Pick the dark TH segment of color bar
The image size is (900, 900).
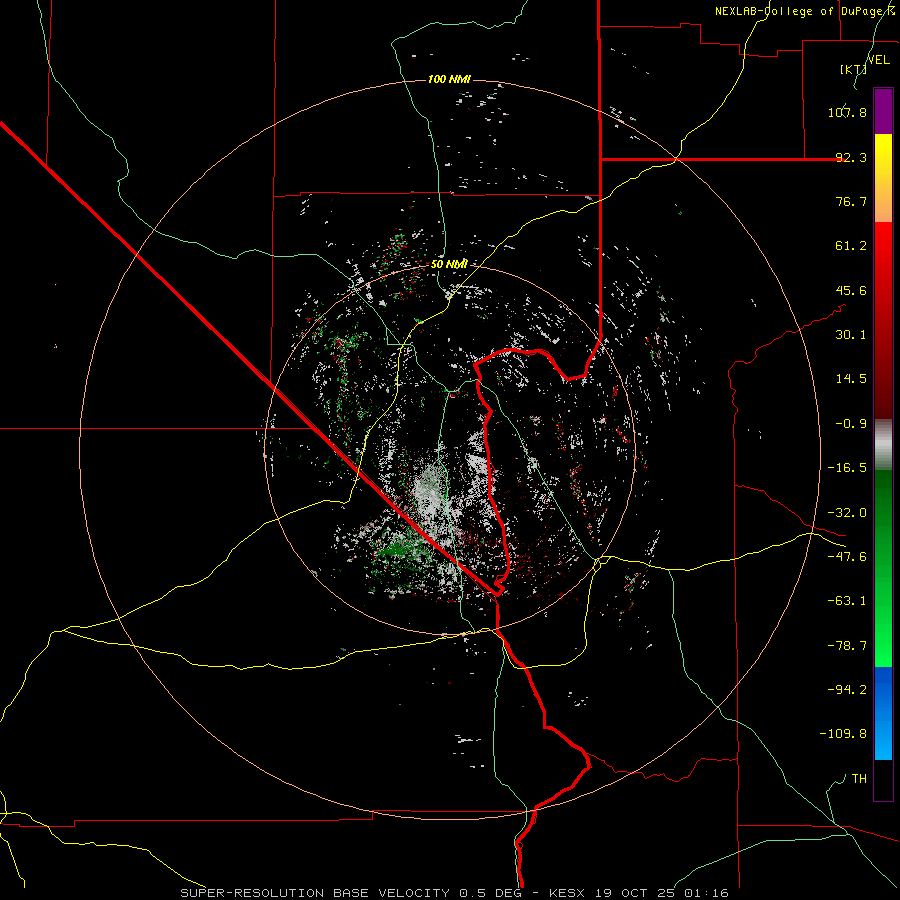883,779
